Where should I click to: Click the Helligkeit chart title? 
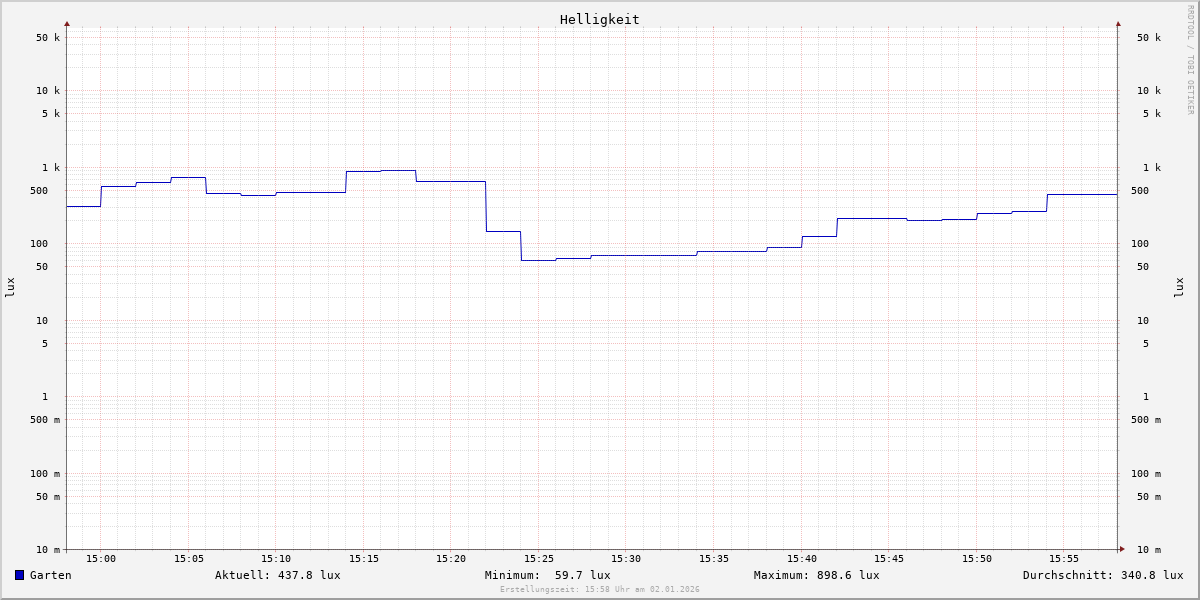tap(599, 19)
